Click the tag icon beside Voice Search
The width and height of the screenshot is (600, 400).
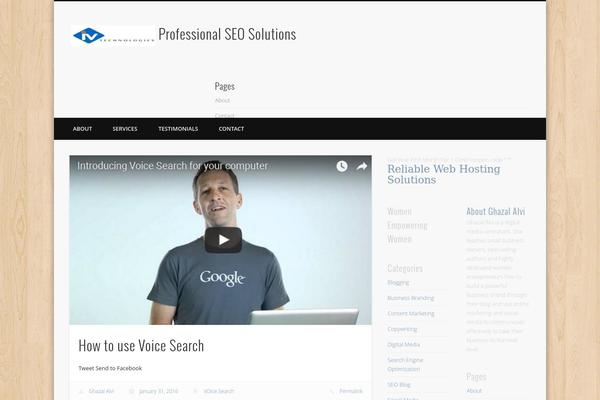tap(196, 391)
